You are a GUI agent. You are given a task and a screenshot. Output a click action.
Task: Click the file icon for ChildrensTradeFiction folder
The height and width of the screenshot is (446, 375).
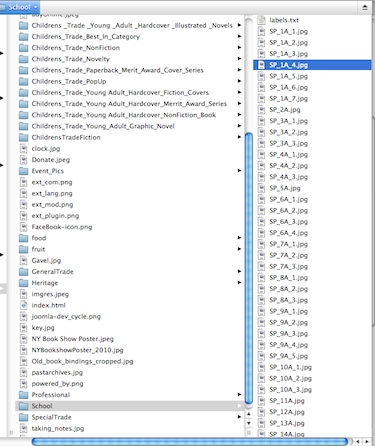24,137
